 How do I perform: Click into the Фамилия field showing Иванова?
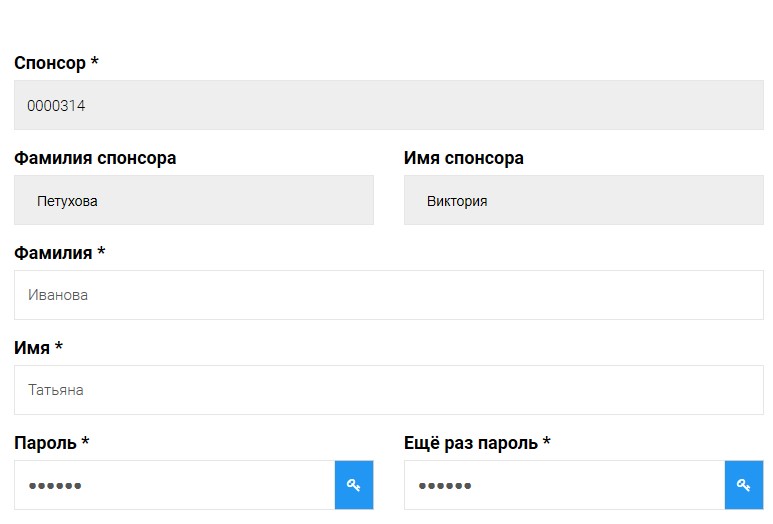[x=388, y=295]
